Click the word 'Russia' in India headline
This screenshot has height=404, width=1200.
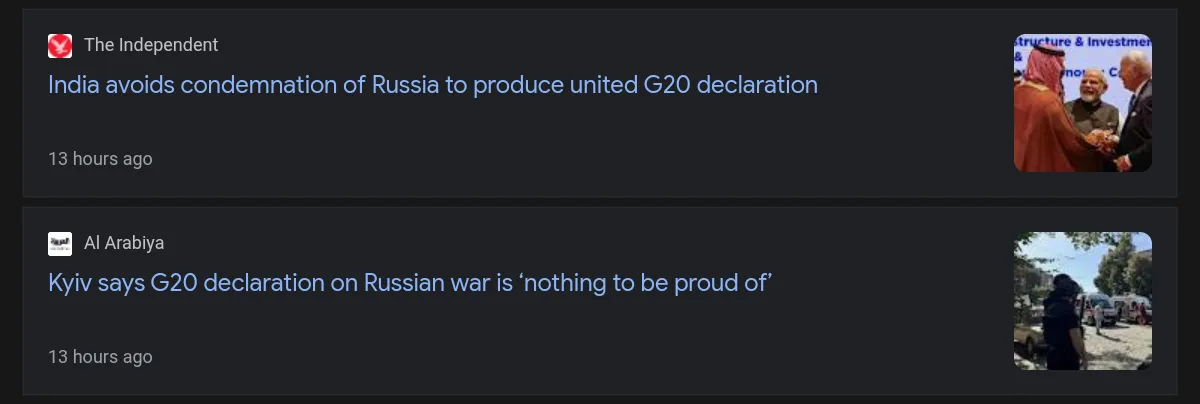pos(405,85)
